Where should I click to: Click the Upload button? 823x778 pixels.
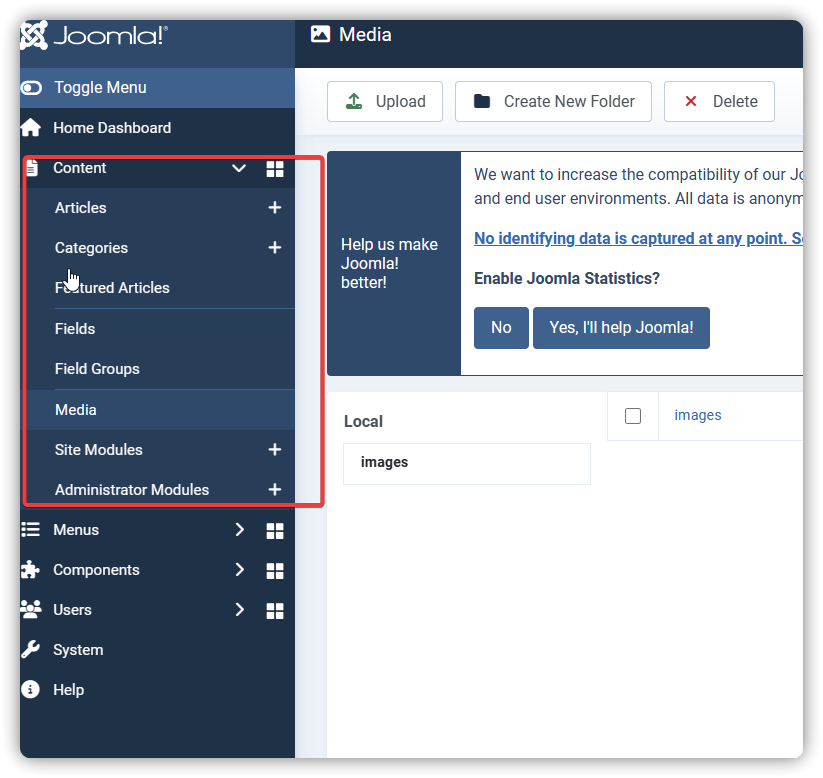385,102
